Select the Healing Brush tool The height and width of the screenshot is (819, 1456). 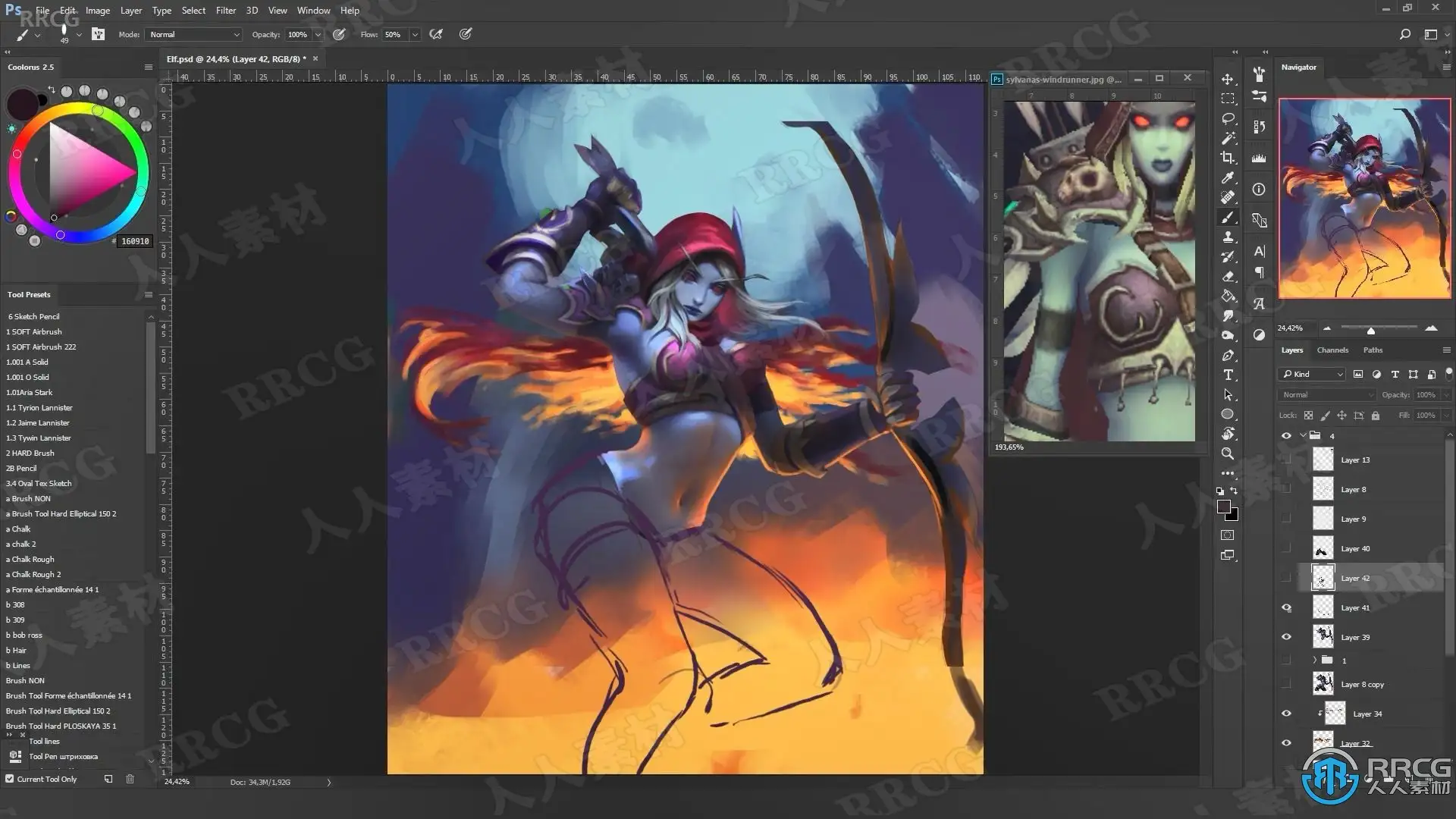[x=1228, y=197]
